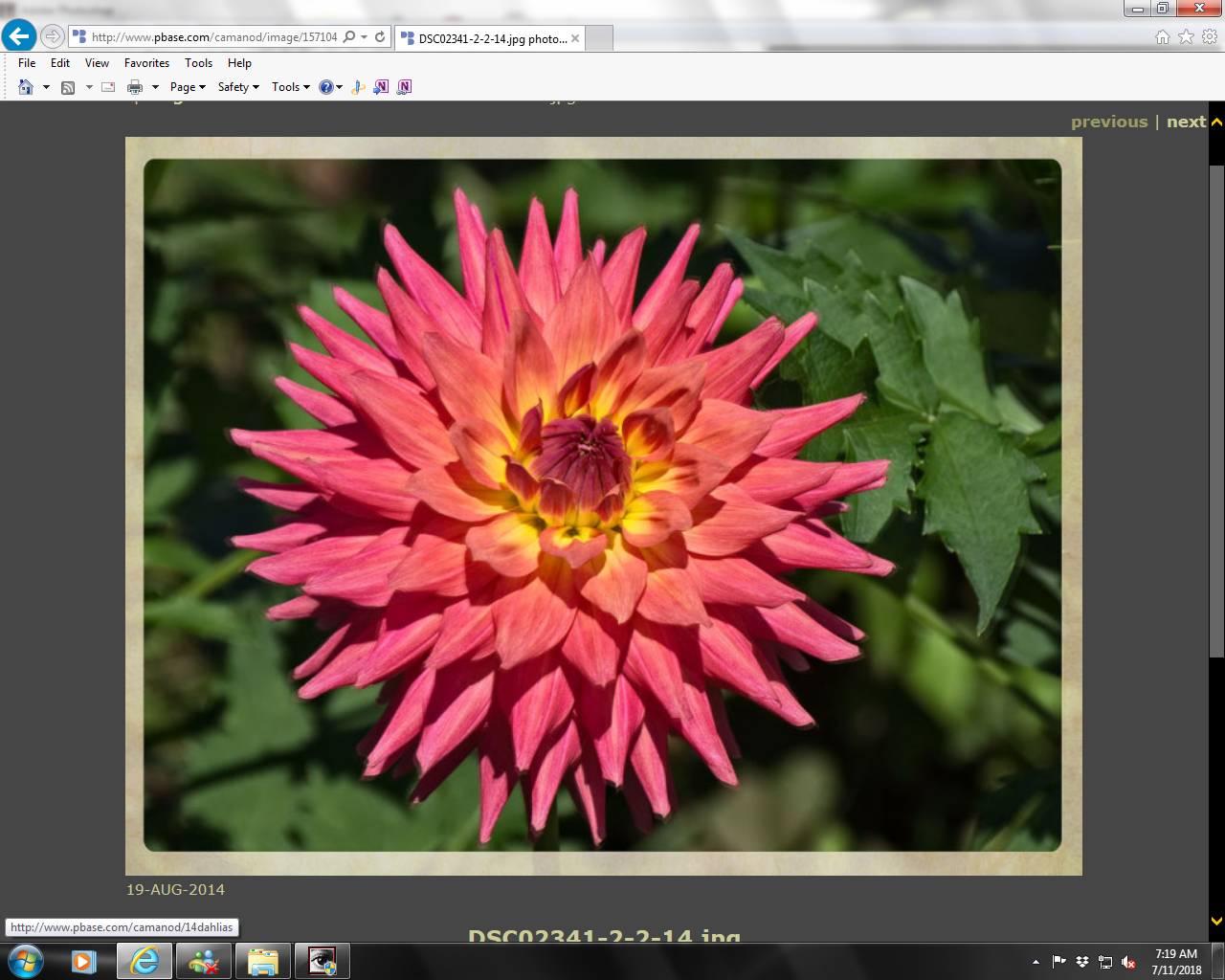
Task: Click the RSS feeds icon
Action: click(68, 87)
